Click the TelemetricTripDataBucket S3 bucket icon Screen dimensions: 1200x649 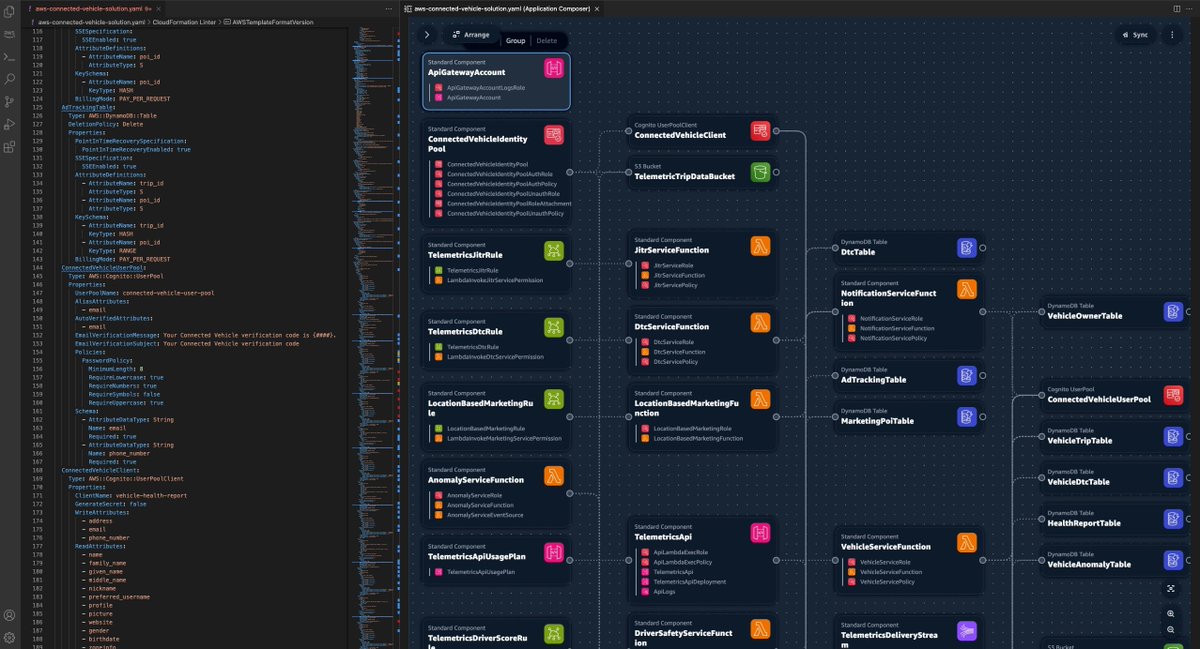(761, 172)
